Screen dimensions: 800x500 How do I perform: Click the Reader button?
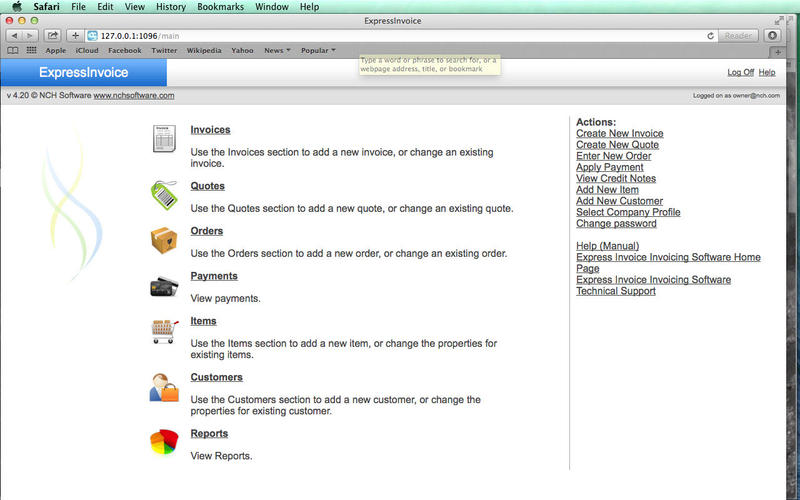(738, 36)
